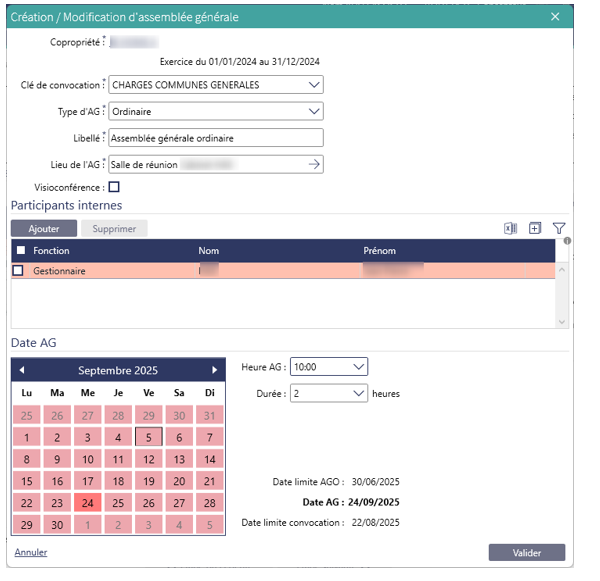Image resolution: width=600 pixels, height=581 pixels.
Task: Tick the Gestionnaire row checkbox
Action: [x=18, y=271]
